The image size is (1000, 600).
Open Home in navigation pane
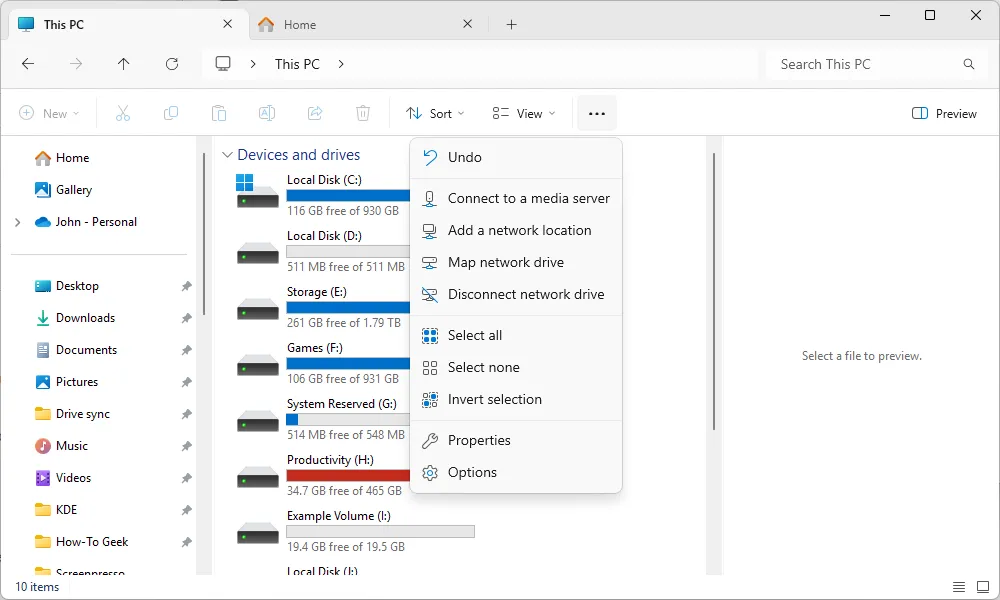(x=62, y=158)
